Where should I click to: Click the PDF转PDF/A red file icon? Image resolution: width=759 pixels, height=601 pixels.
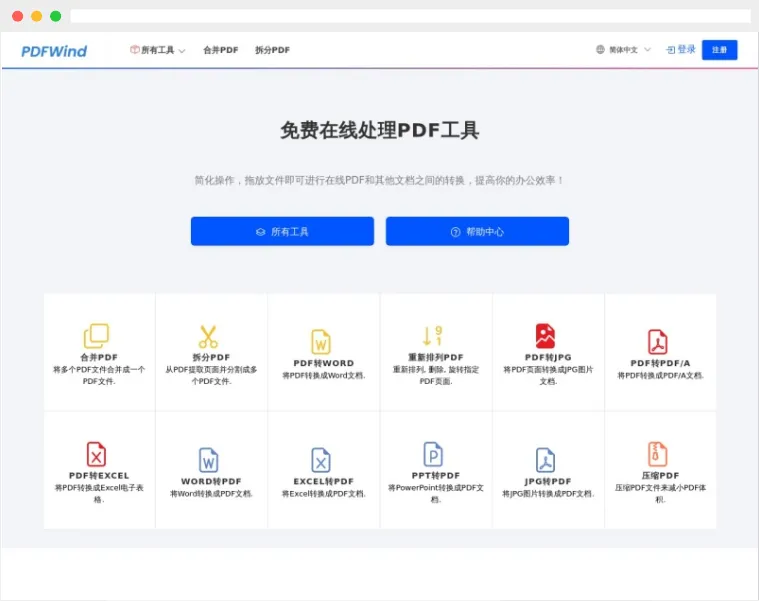pos(658,342)
